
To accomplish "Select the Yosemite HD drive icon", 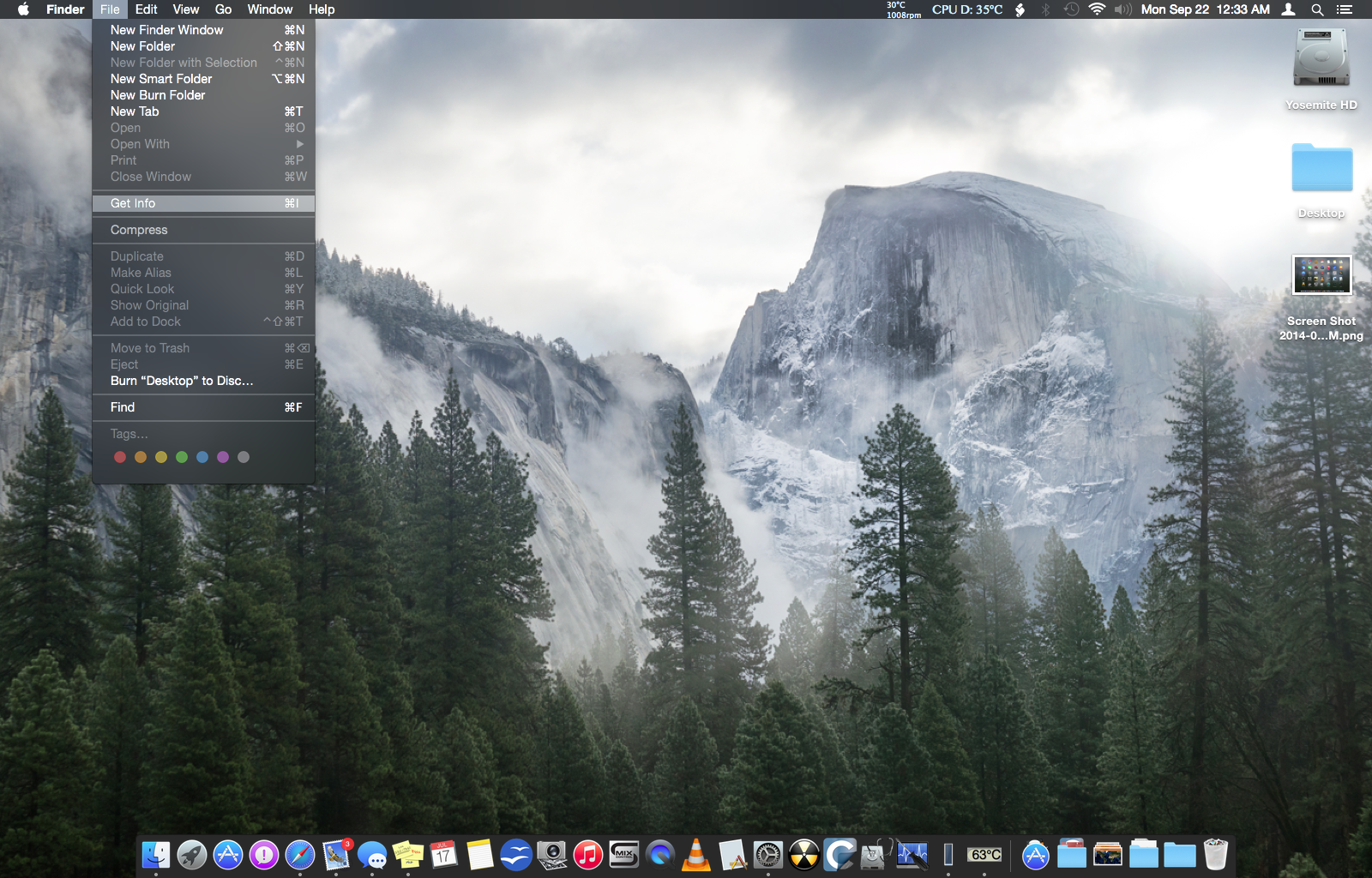I will 1321,57.
